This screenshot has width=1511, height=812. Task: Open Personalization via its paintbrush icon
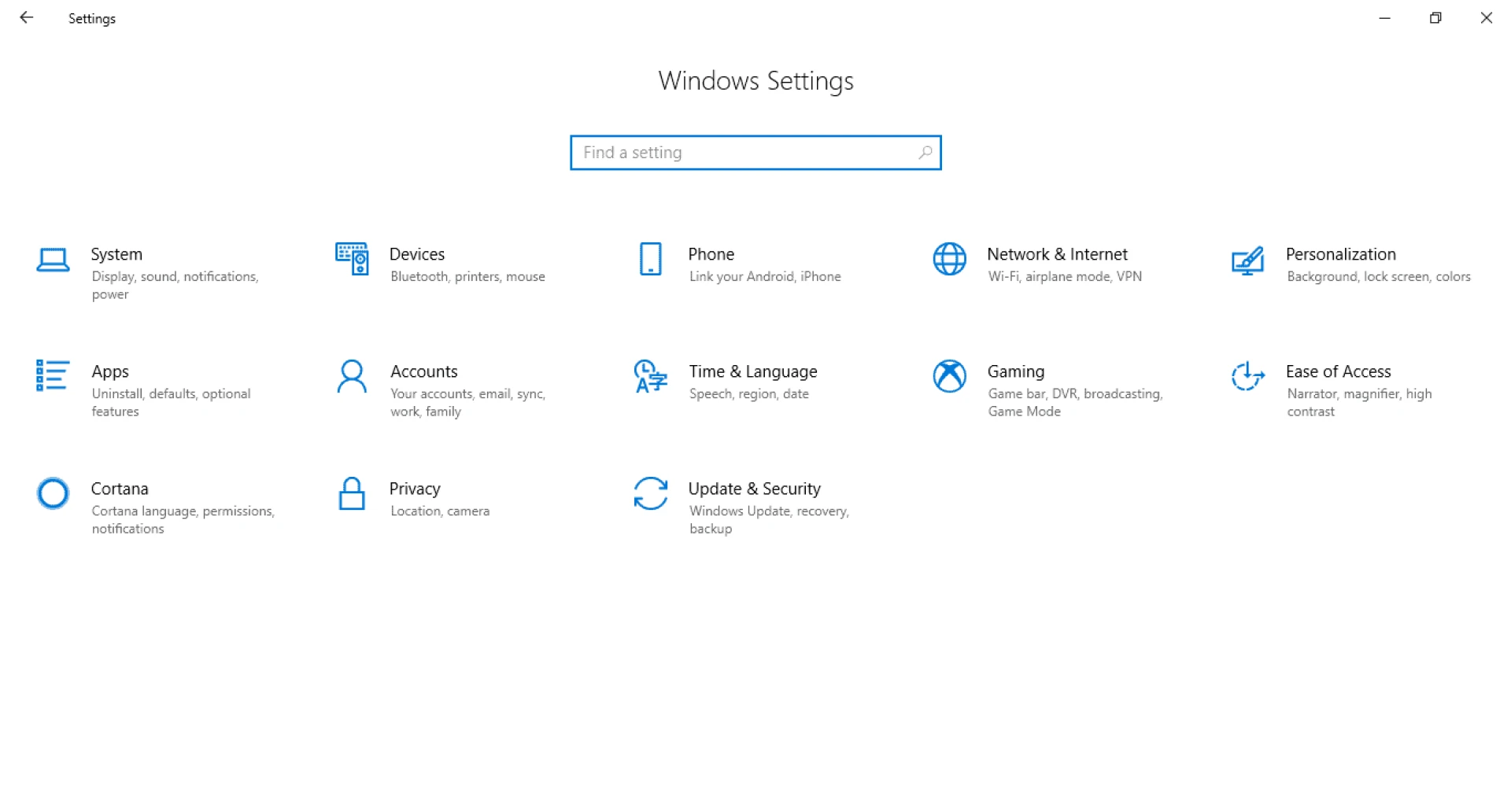pos(1247,260)
